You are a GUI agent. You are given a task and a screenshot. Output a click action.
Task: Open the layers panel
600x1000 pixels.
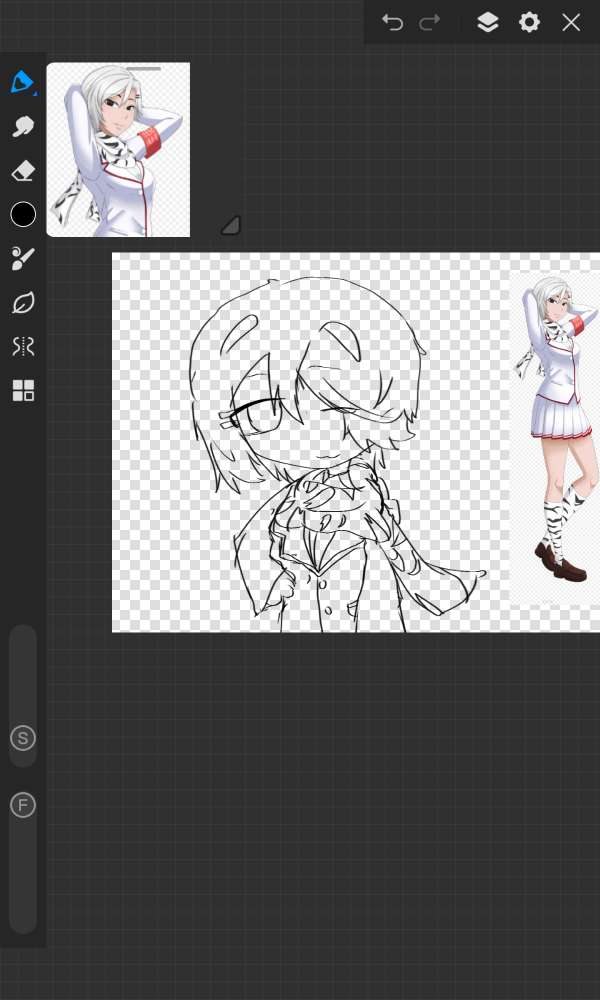(x=487, y=22)
